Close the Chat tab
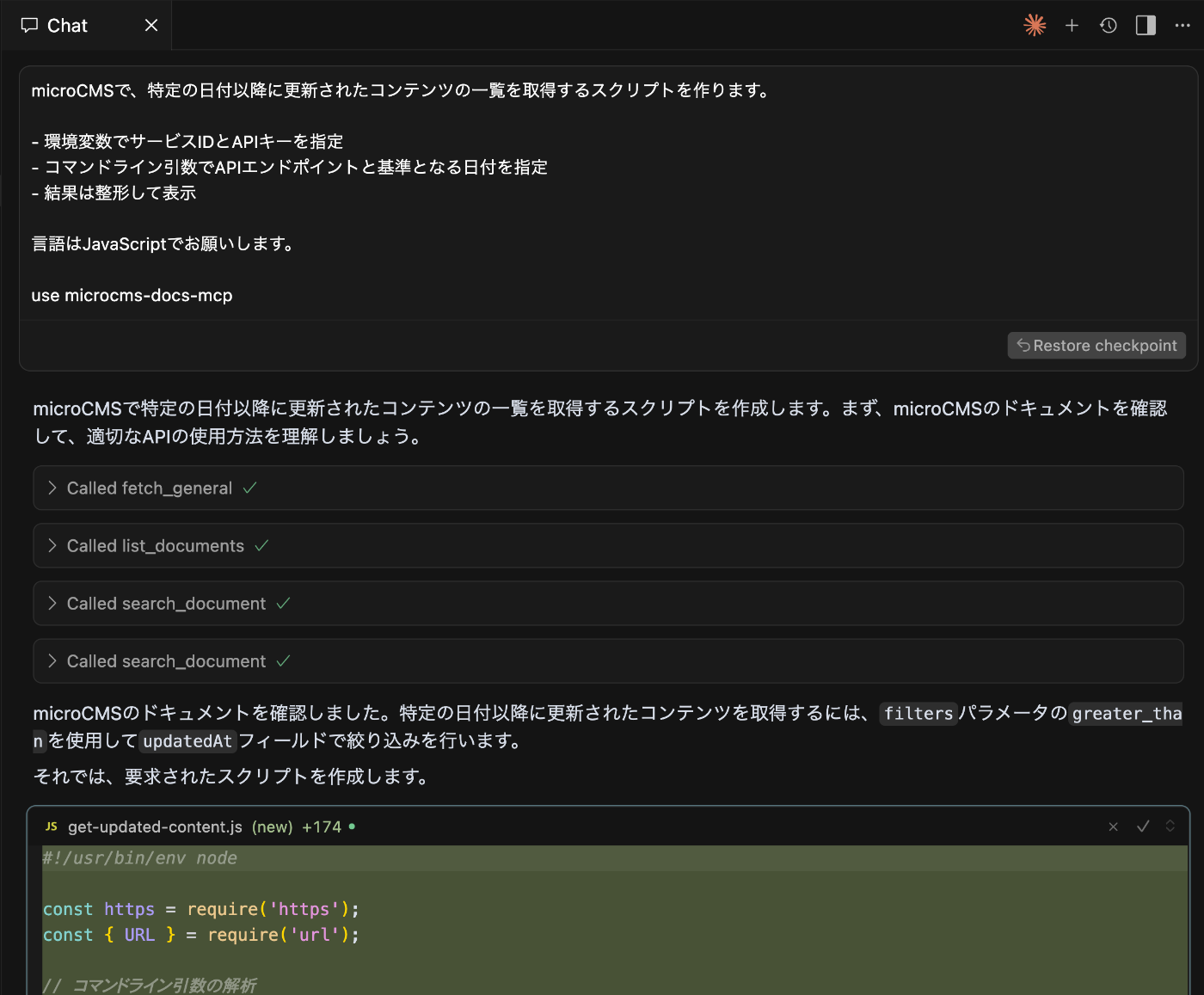 point(151,26)
